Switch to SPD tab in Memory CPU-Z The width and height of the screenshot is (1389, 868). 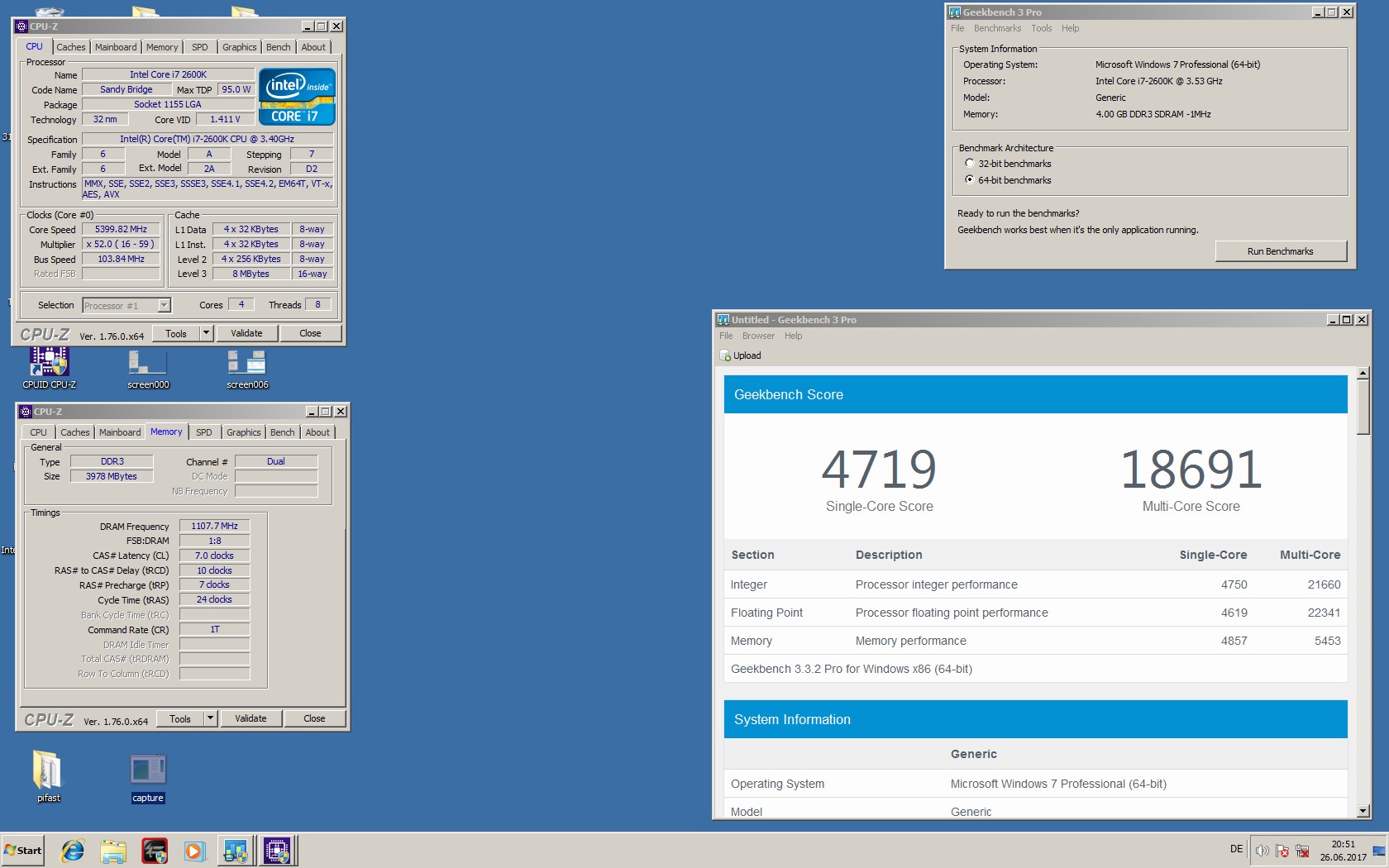(x=204, y=432)
